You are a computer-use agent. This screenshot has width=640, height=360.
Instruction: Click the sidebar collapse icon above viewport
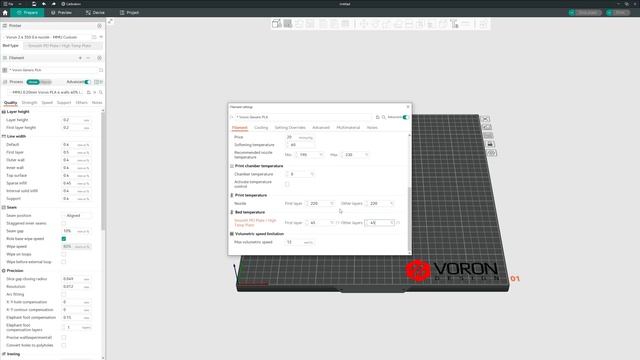click(x=110, y=21)
